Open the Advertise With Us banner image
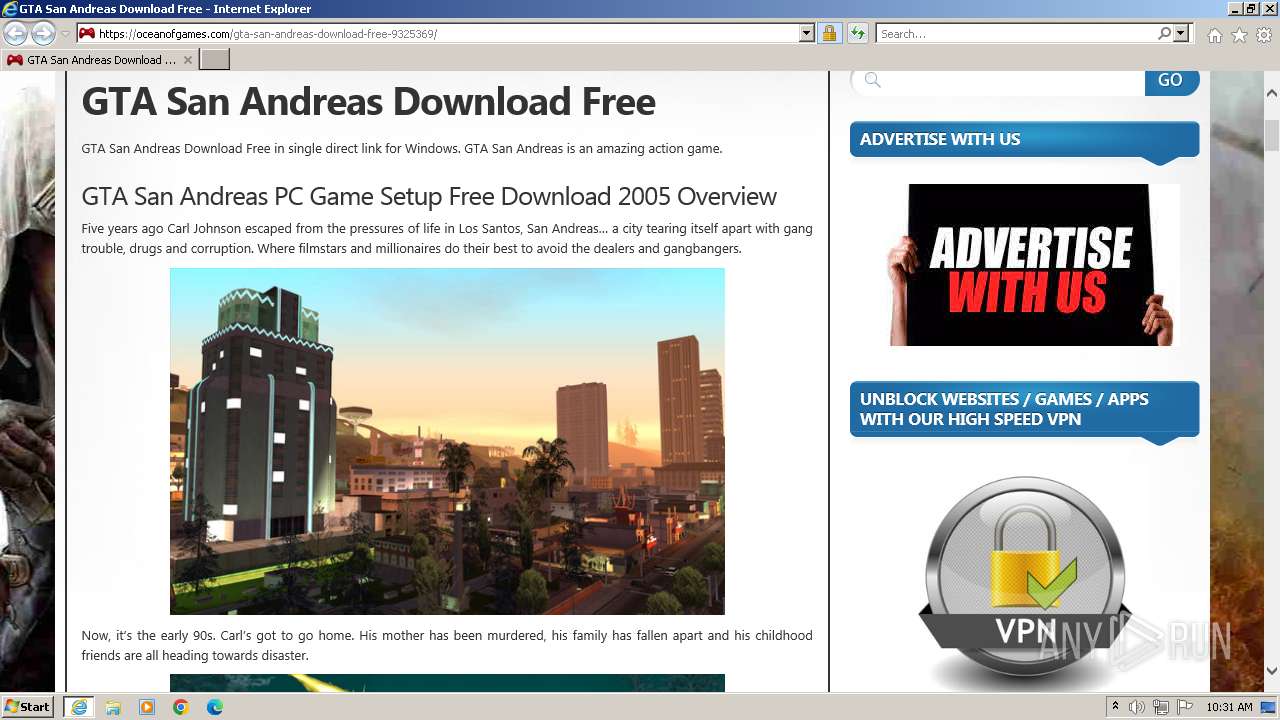Image resolution: width=1280 pixels, height=720 pixels. click(x=1034, y=265)
